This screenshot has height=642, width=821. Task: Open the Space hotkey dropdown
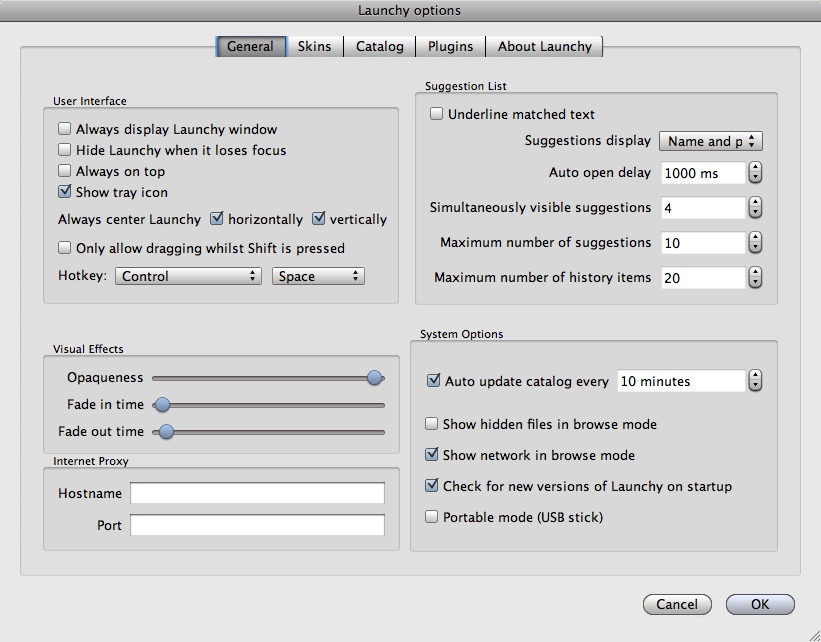[318, 275]
